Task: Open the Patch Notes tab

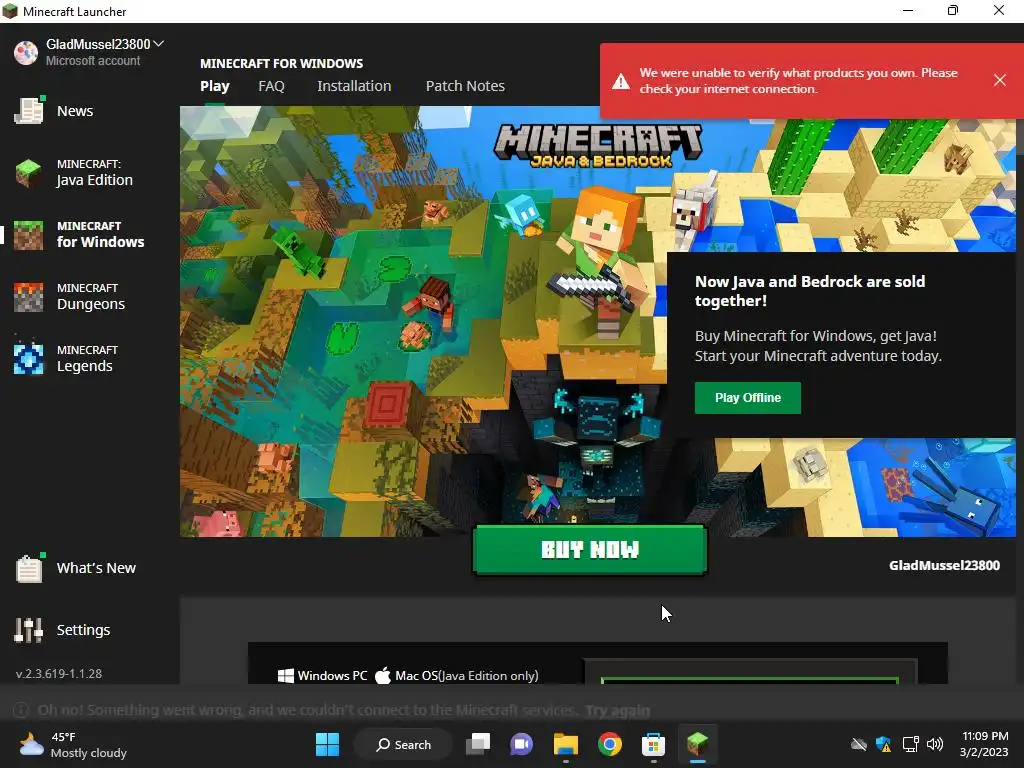Action: (465, 86)
